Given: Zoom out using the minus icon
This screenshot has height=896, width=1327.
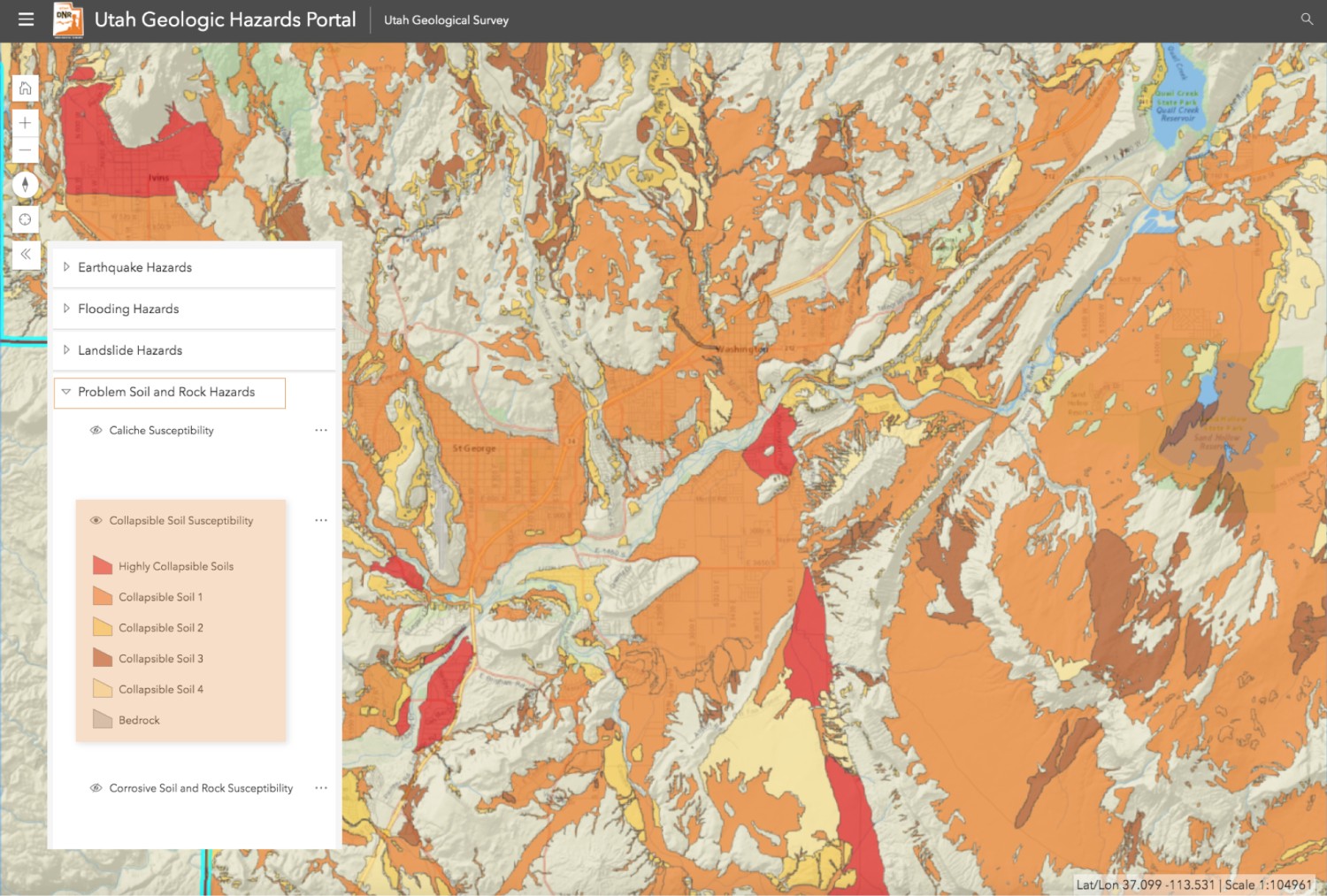Looking at the screenshot, I should pyautogui.click(x=25, y=149).
